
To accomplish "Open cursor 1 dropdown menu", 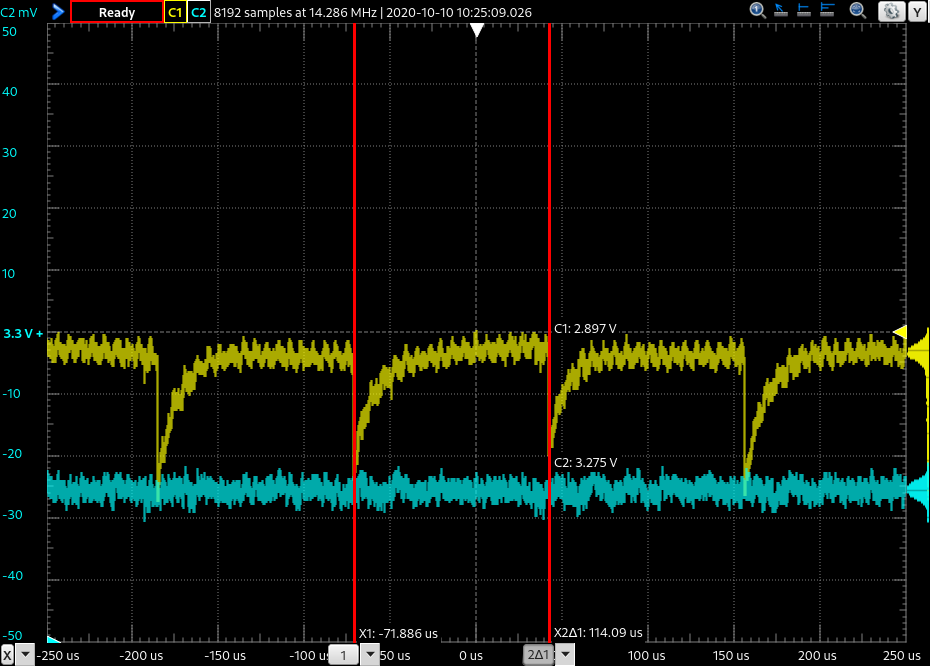I will (369, 655).
